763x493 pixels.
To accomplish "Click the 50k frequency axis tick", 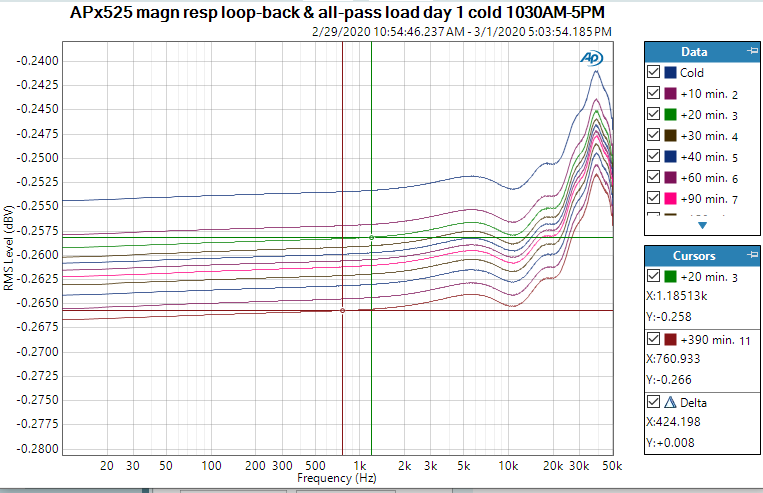I will tap(612, 466).
